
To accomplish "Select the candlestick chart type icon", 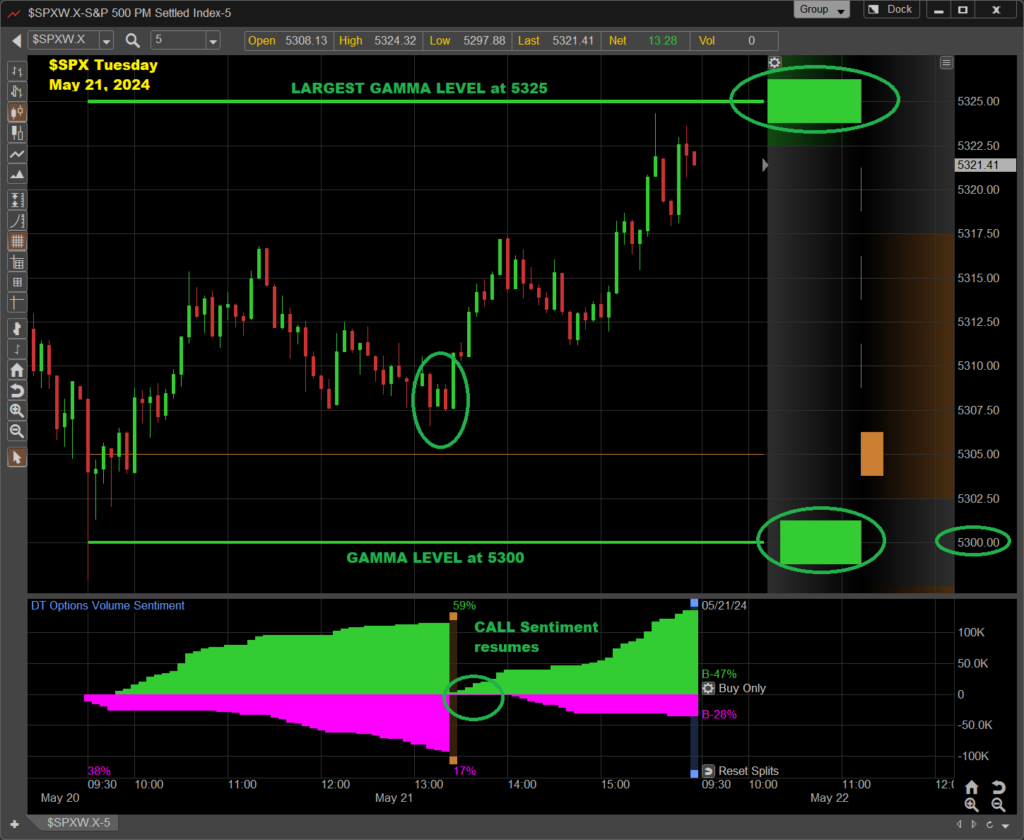I will (16, 111).
